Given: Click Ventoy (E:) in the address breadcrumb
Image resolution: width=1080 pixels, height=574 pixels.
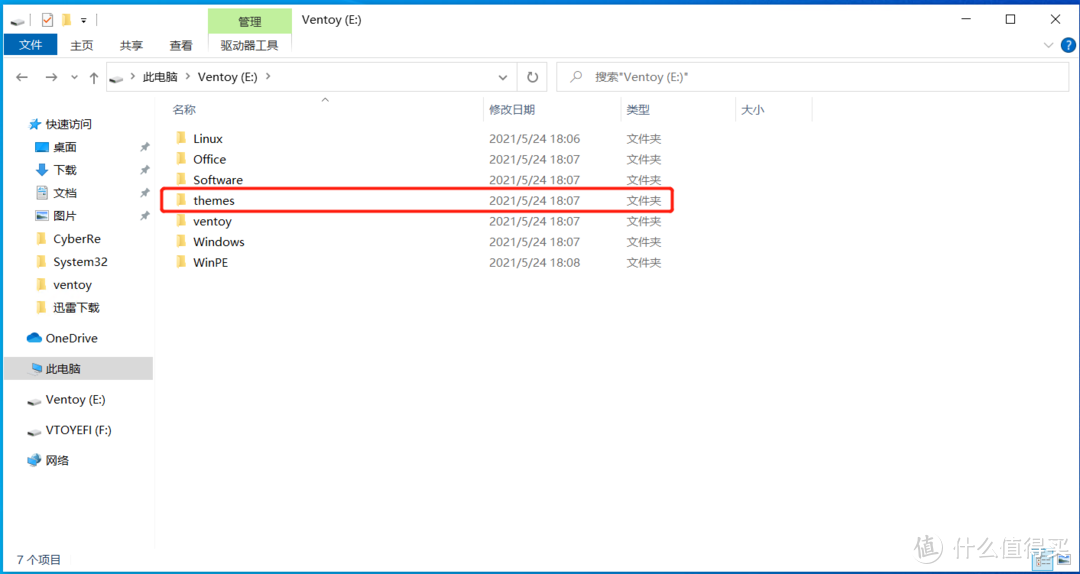Looking at the screenshot, I should (x=227, y=77).
